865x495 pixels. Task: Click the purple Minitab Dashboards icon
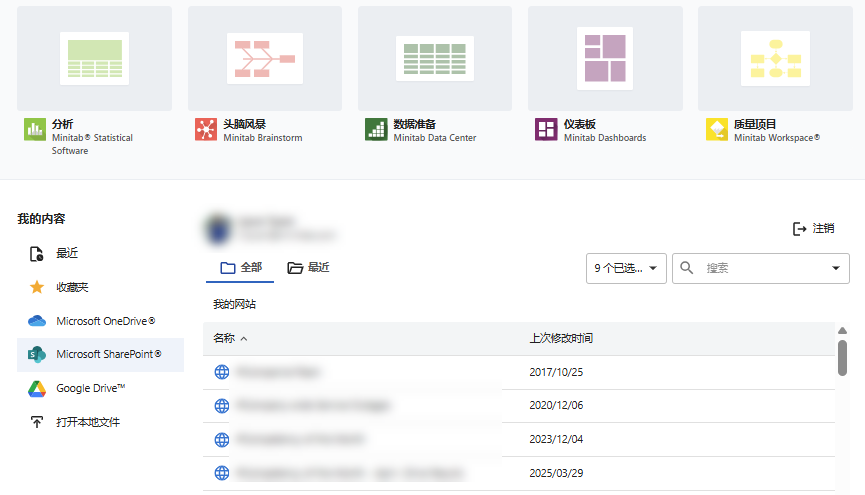(546, 130)
